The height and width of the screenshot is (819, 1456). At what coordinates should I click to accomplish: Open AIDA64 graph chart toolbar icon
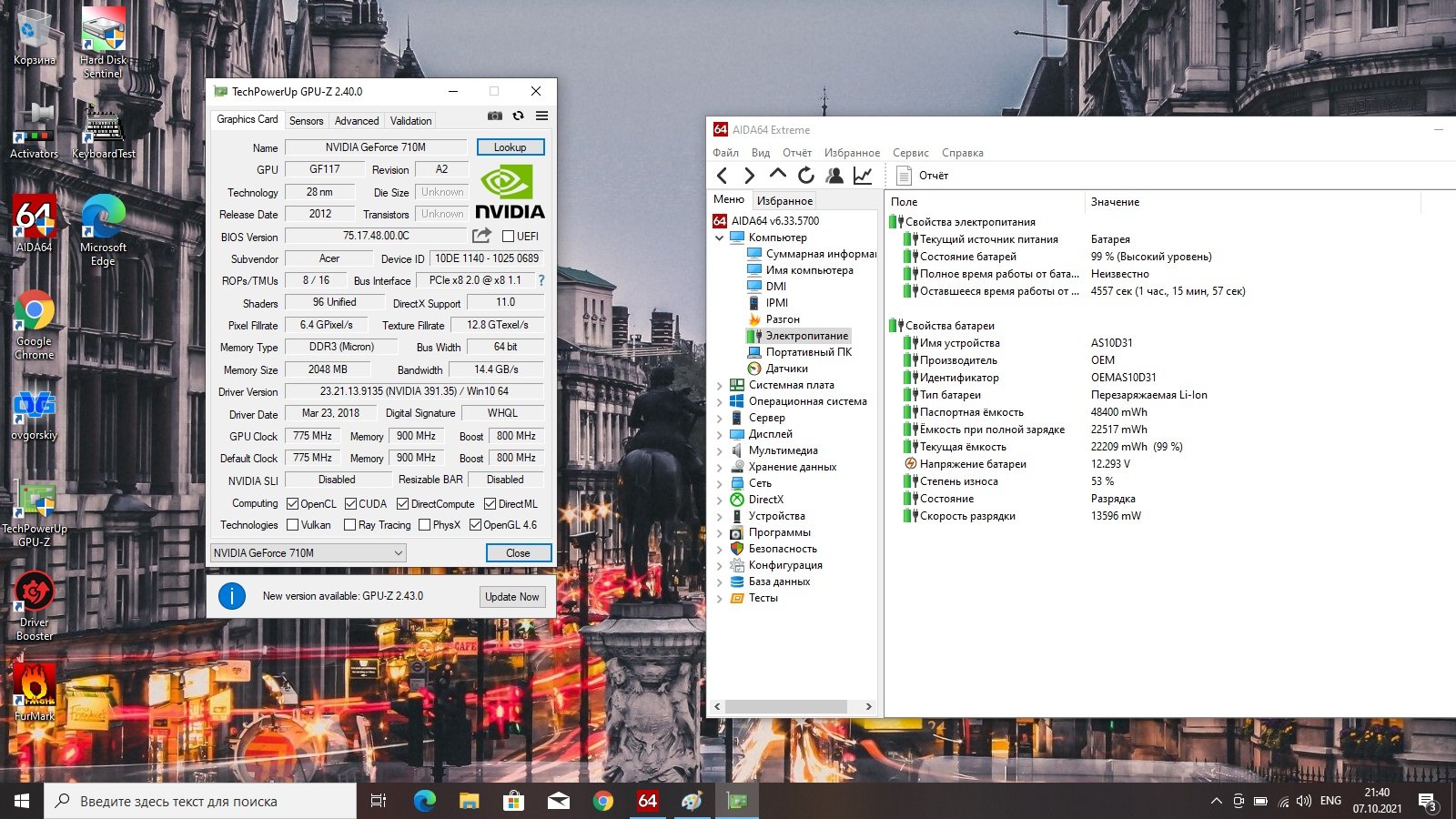click(863, 176)
